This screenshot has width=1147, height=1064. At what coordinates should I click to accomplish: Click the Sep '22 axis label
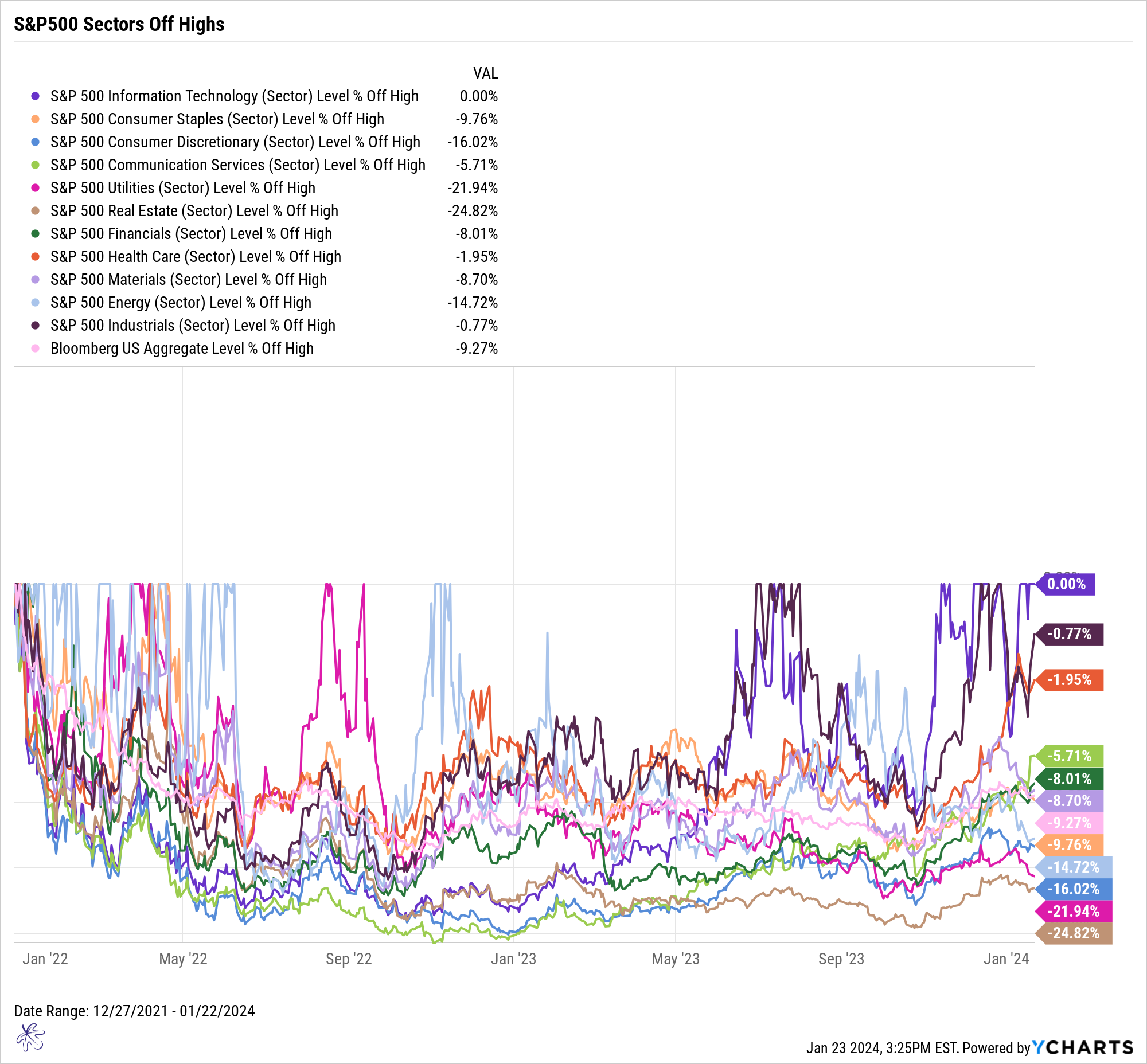pos(349,959)
